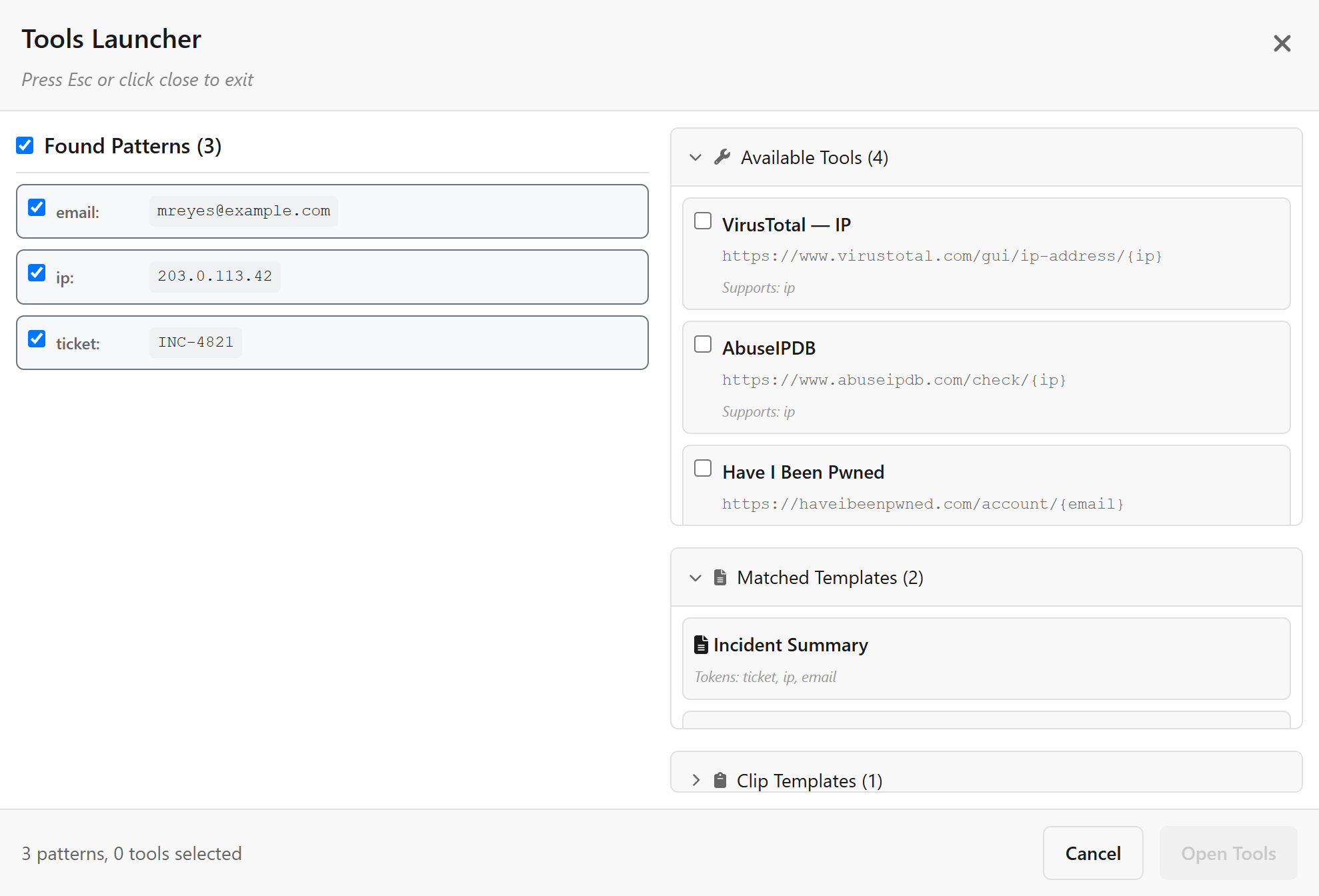Select the Have I Been Pwned checkbox
1319x896 pixels.
point(703,468)
